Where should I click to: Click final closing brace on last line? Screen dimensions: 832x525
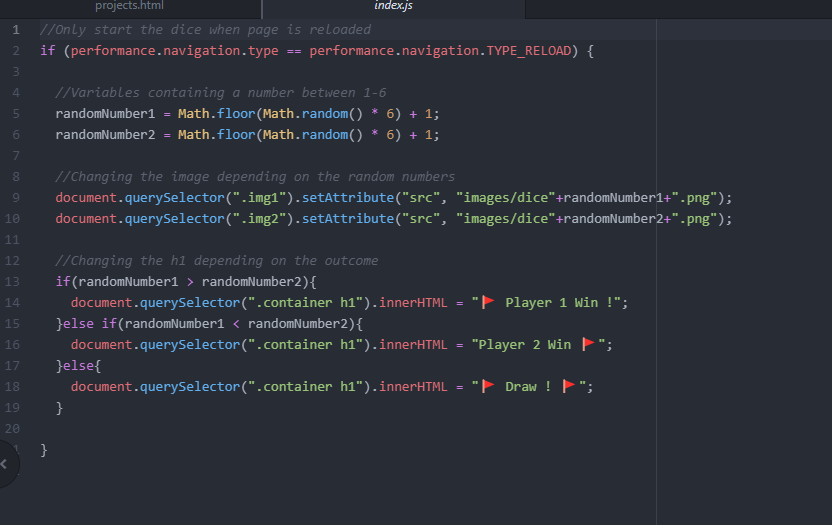[44, 450]
